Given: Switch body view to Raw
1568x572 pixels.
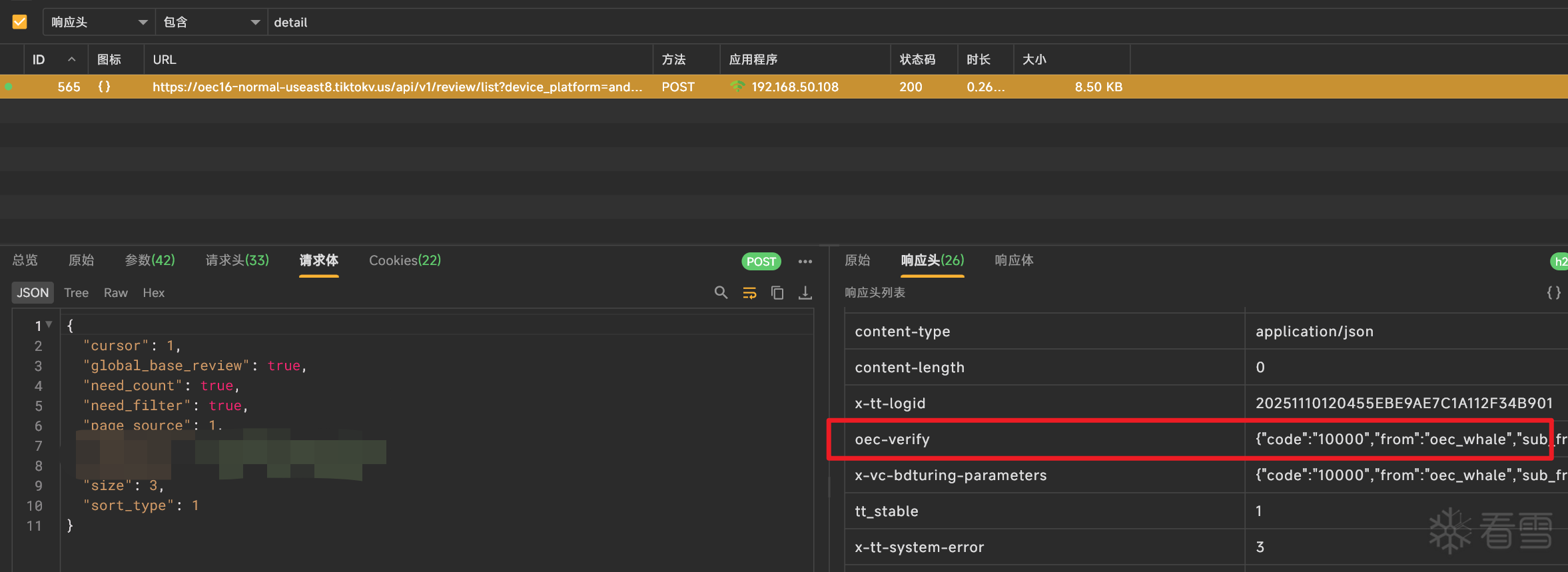Looking at the screenshot, I should click(115, 292).
